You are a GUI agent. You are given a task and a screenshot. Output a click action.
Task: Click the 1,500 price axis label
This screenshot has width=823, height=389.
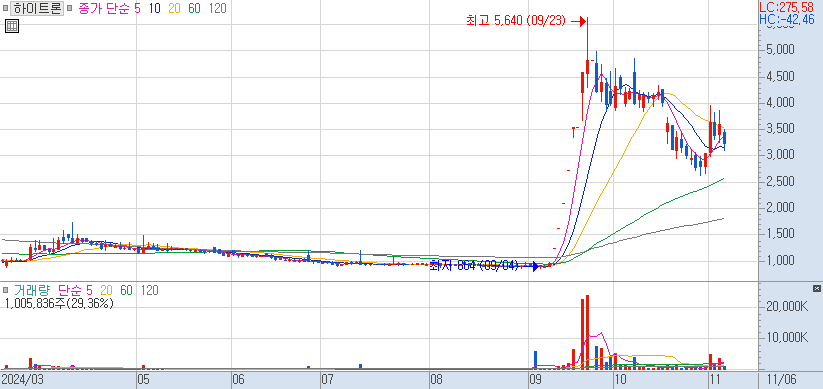coord(779,234)
